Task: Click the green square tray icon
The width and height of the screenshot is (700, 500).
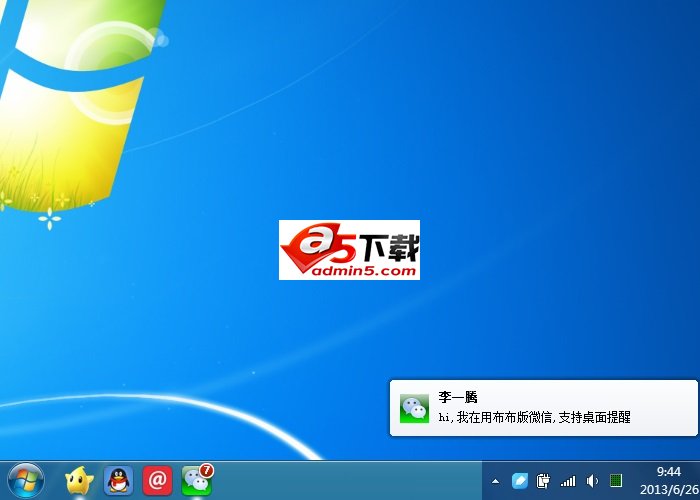Action: pos(616,481)
